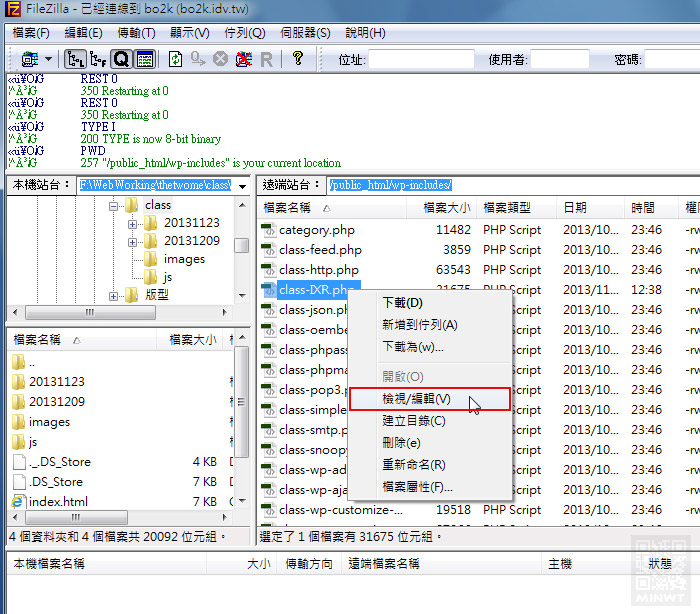Screen dimensions: 700x614
Task: Open the 佇列(Q) menu
Action: [245, 33]
